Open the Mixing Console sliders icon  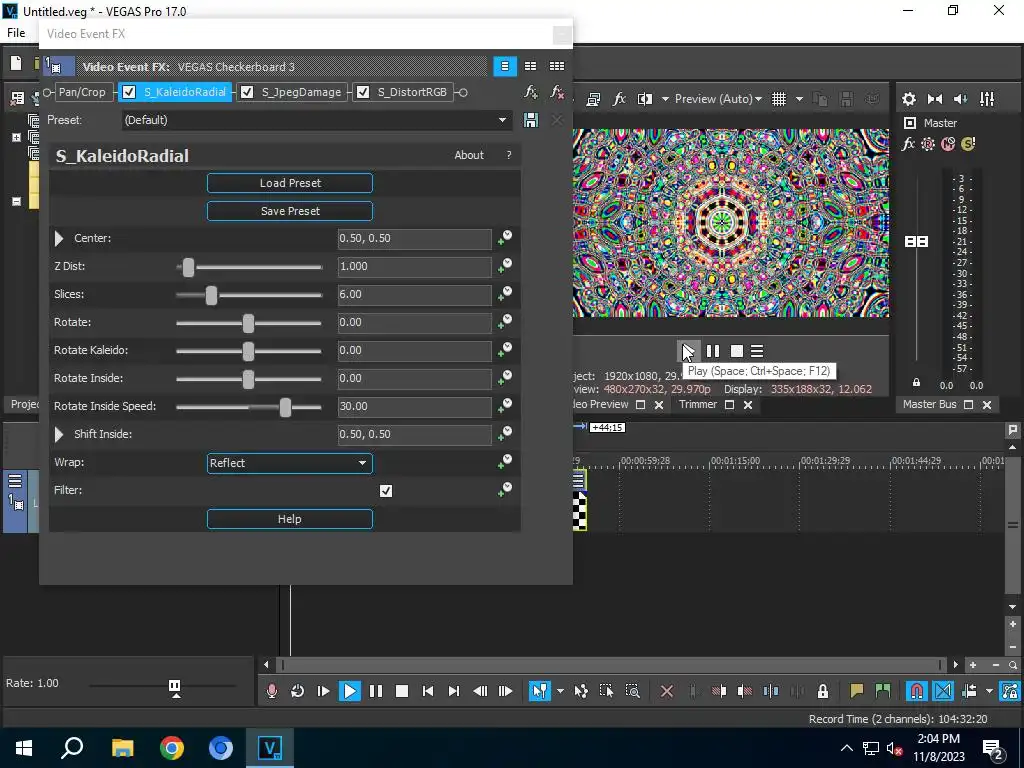987,99
